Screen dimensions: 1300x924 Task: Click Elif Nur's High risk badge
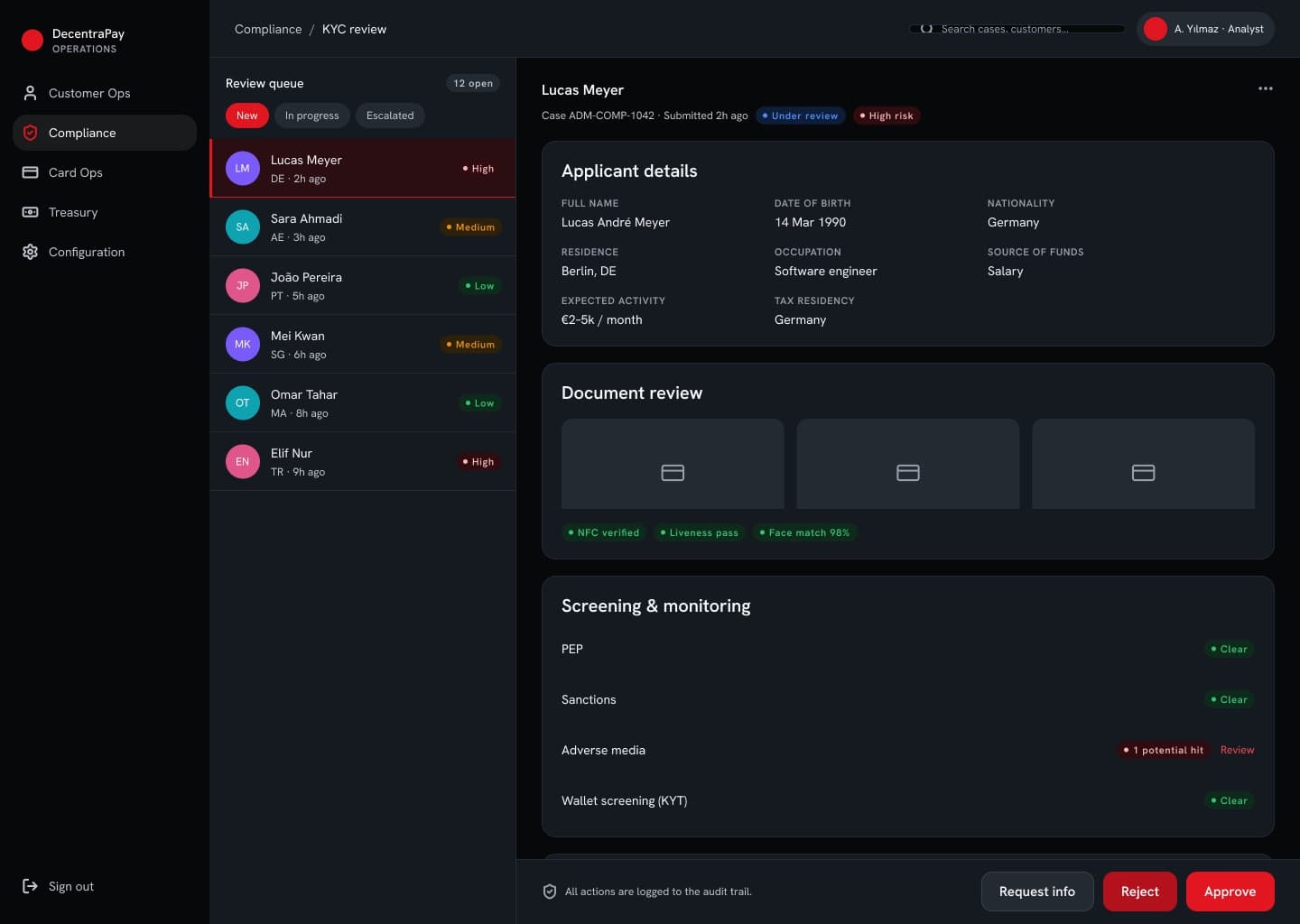click(x=478, y=462)
